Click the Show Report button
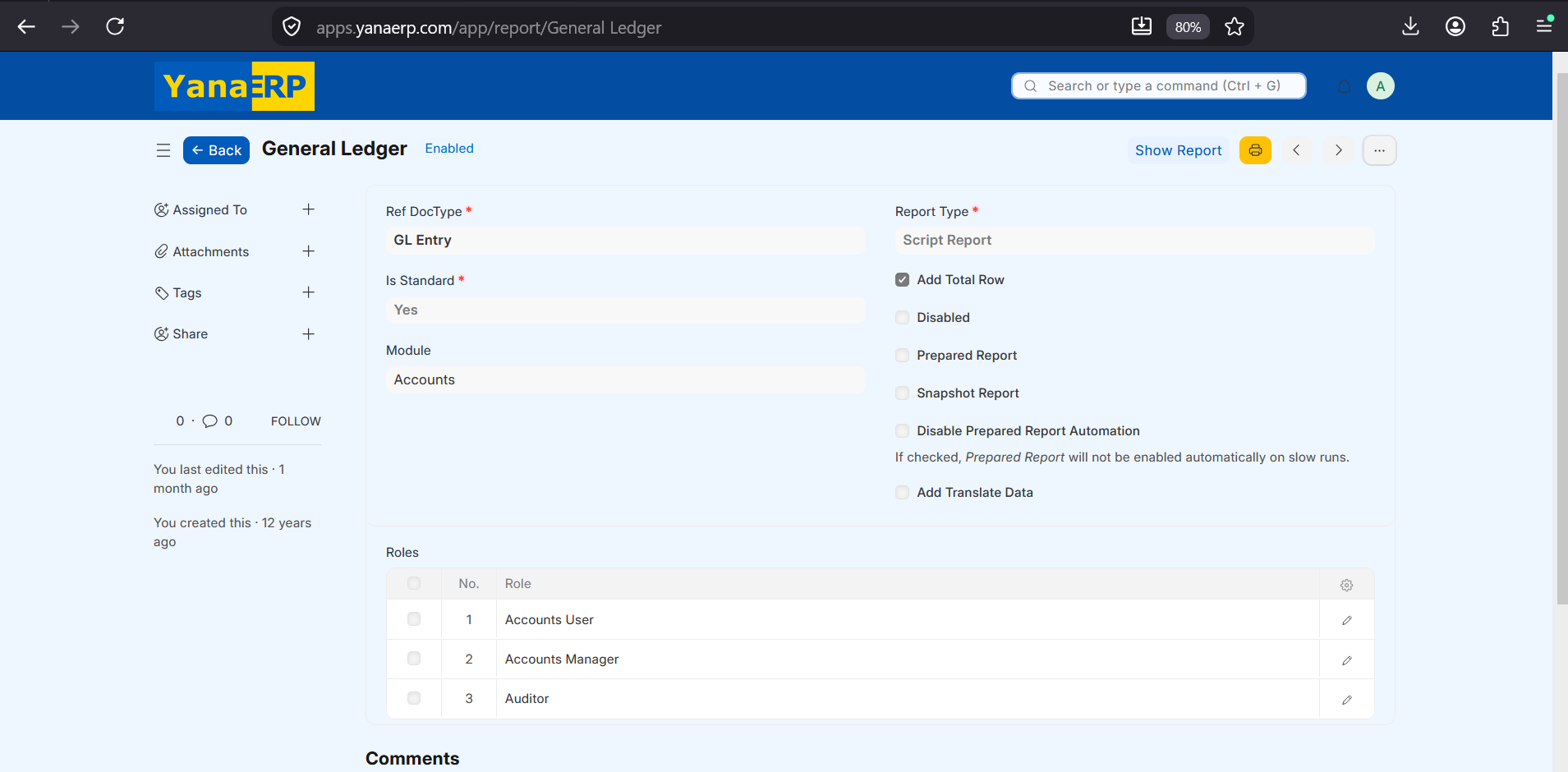Image resolution: width=1568 pixels, height=772 pixels. [x=1178, y=150]
